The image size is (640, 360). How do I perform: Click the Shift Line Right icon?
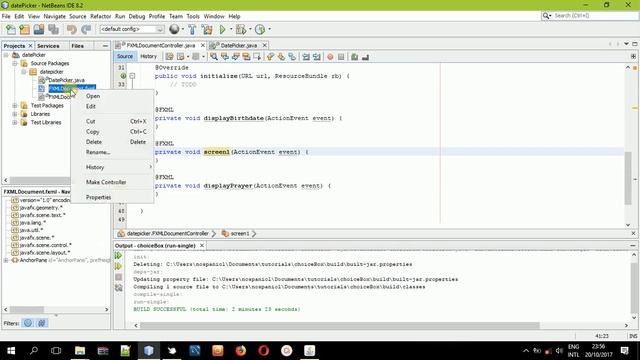coord(317,57)
